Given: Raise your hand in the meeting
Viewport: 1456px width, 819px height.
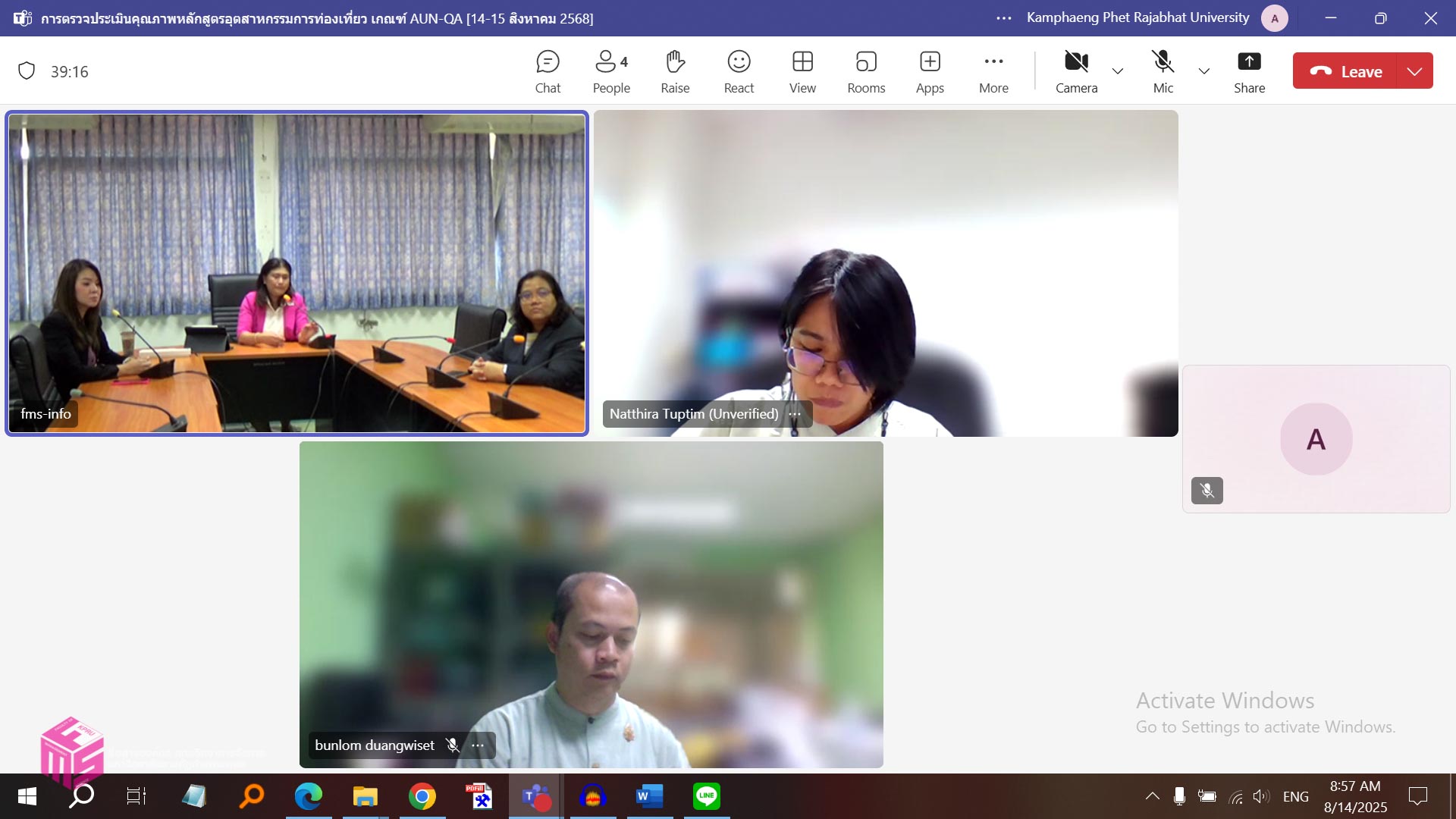Looking at the screenshot, I should 675,72.
